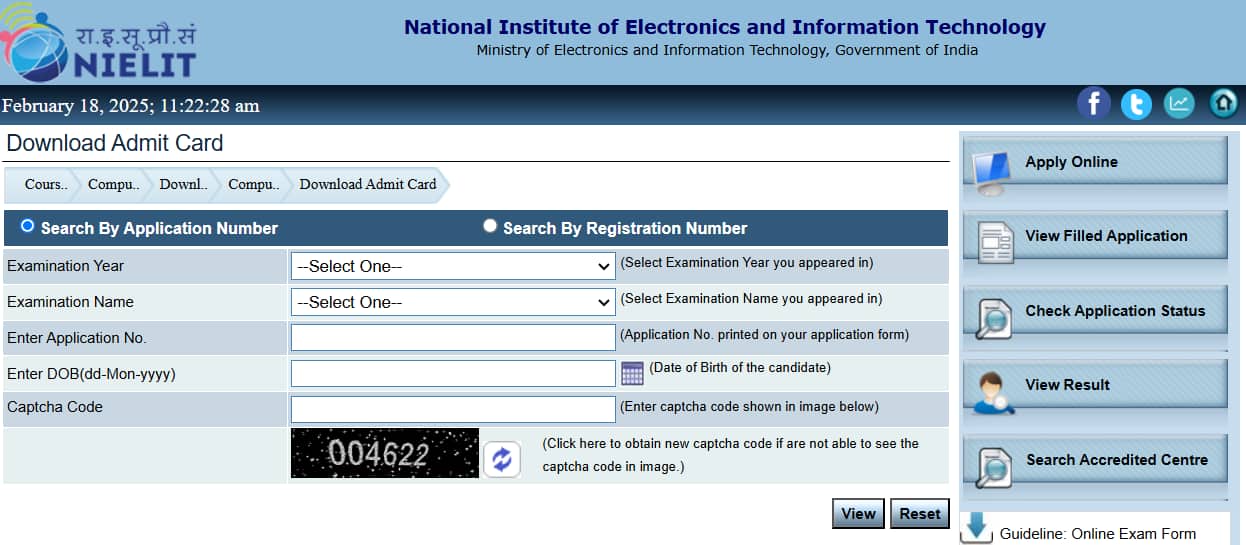Click the Reset button
The height and width of the screenshot is (545, 1246).
coord(919,513)
